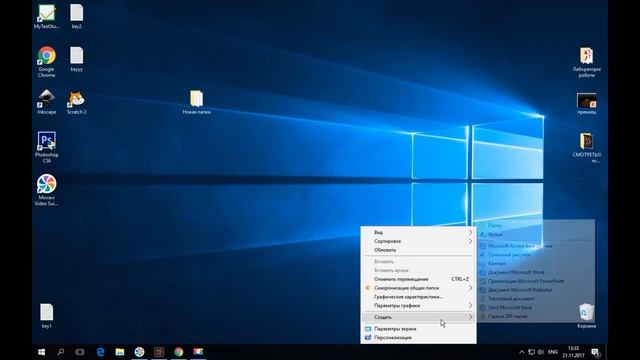
Task: Open taskbar search magnifier
Action: (61, 352)
